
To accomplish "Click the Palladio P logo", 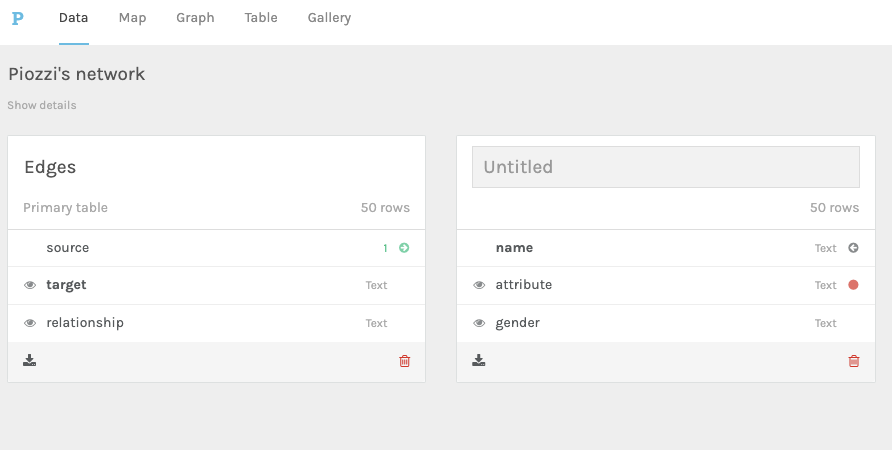I will (18, 18).
